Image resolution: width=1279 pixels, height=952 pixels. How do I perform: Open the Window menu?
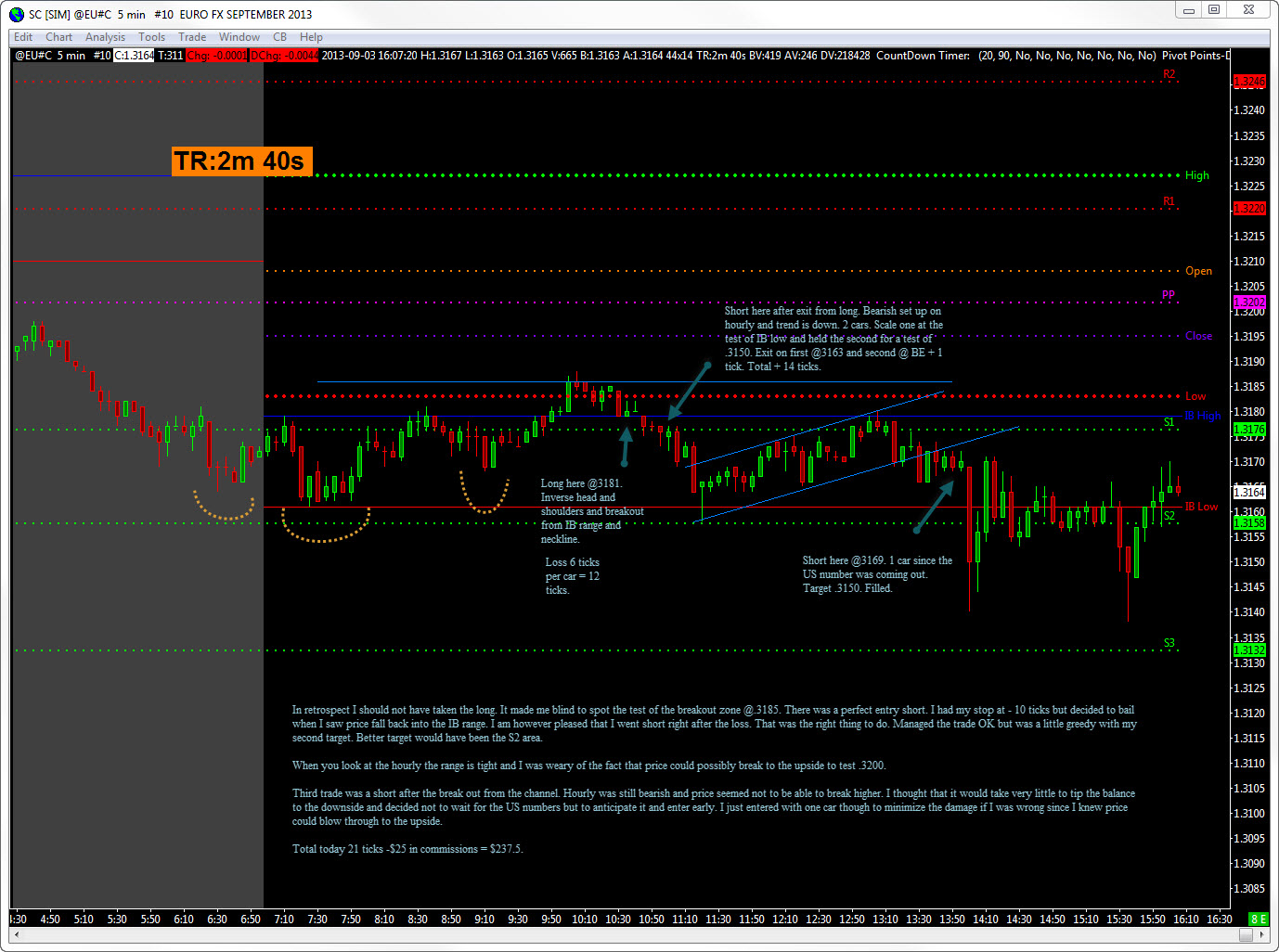click(239, 37)
